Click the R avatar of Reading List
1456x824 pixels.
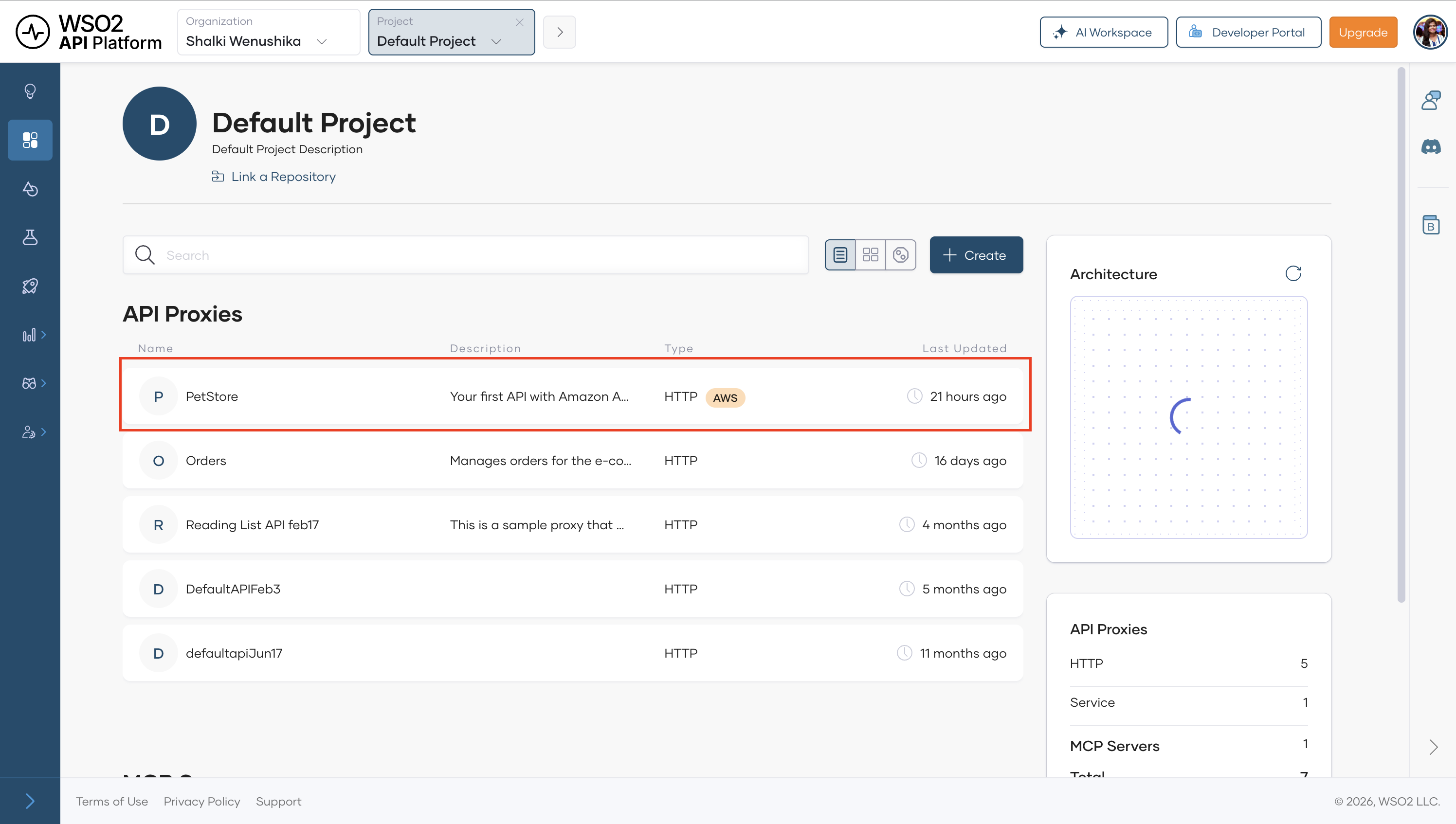point(159,525)
